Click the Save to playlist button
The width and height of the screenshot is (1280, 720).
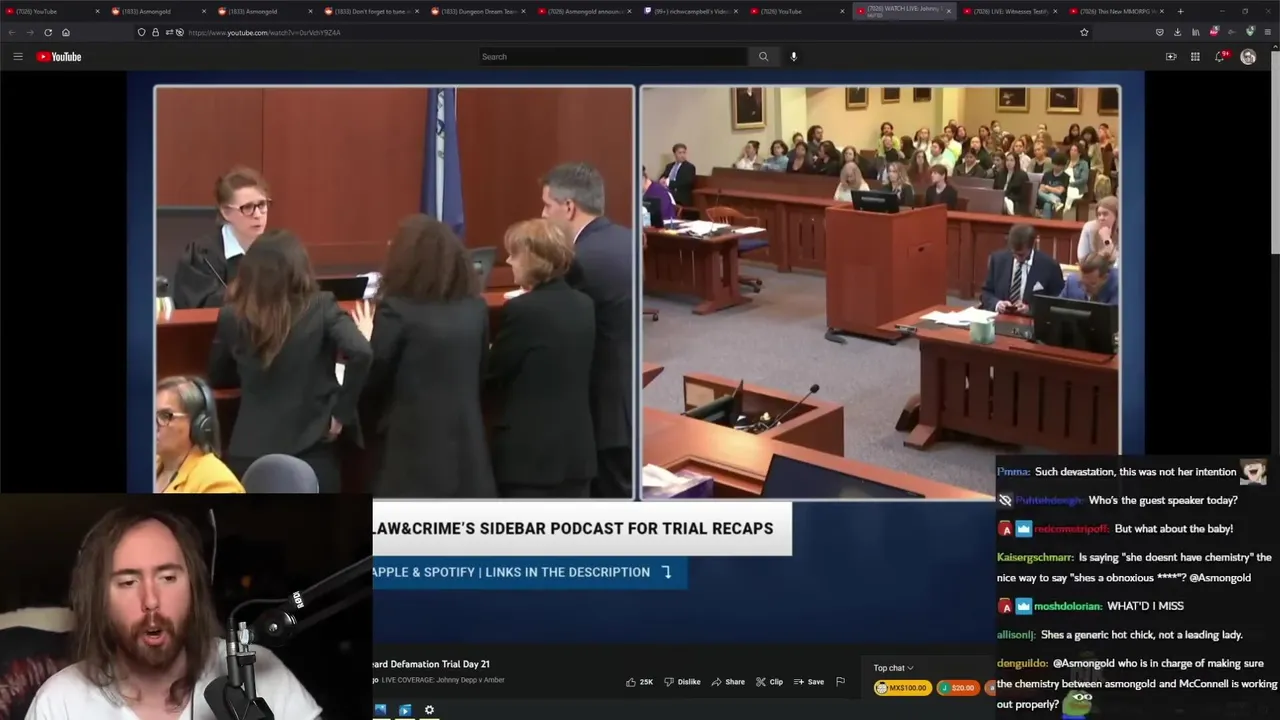[809, 682]
